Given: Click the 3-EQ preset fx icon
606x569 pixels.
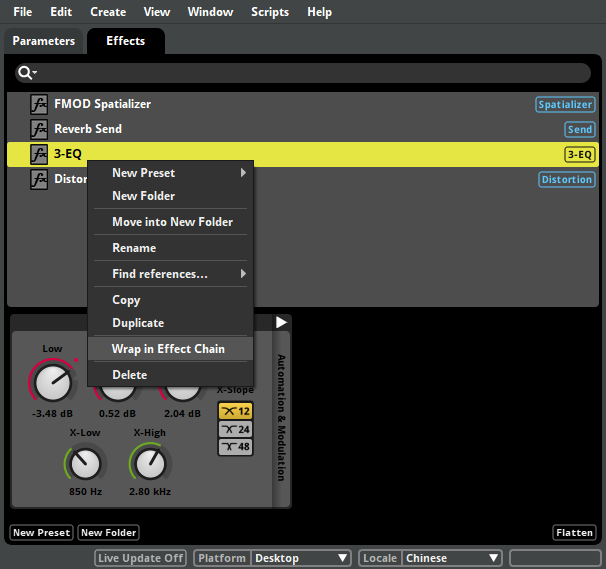Looking at the screenshot, I should coord(39,154).
